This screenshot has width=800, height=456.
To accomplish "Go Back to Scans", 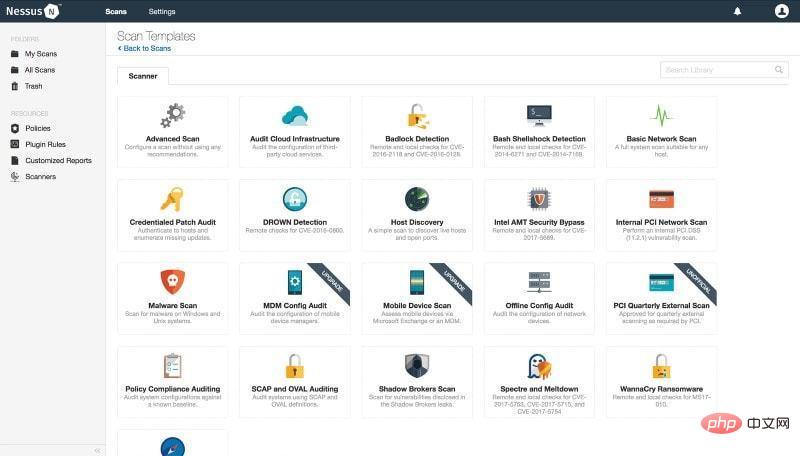I will [144, 48].
